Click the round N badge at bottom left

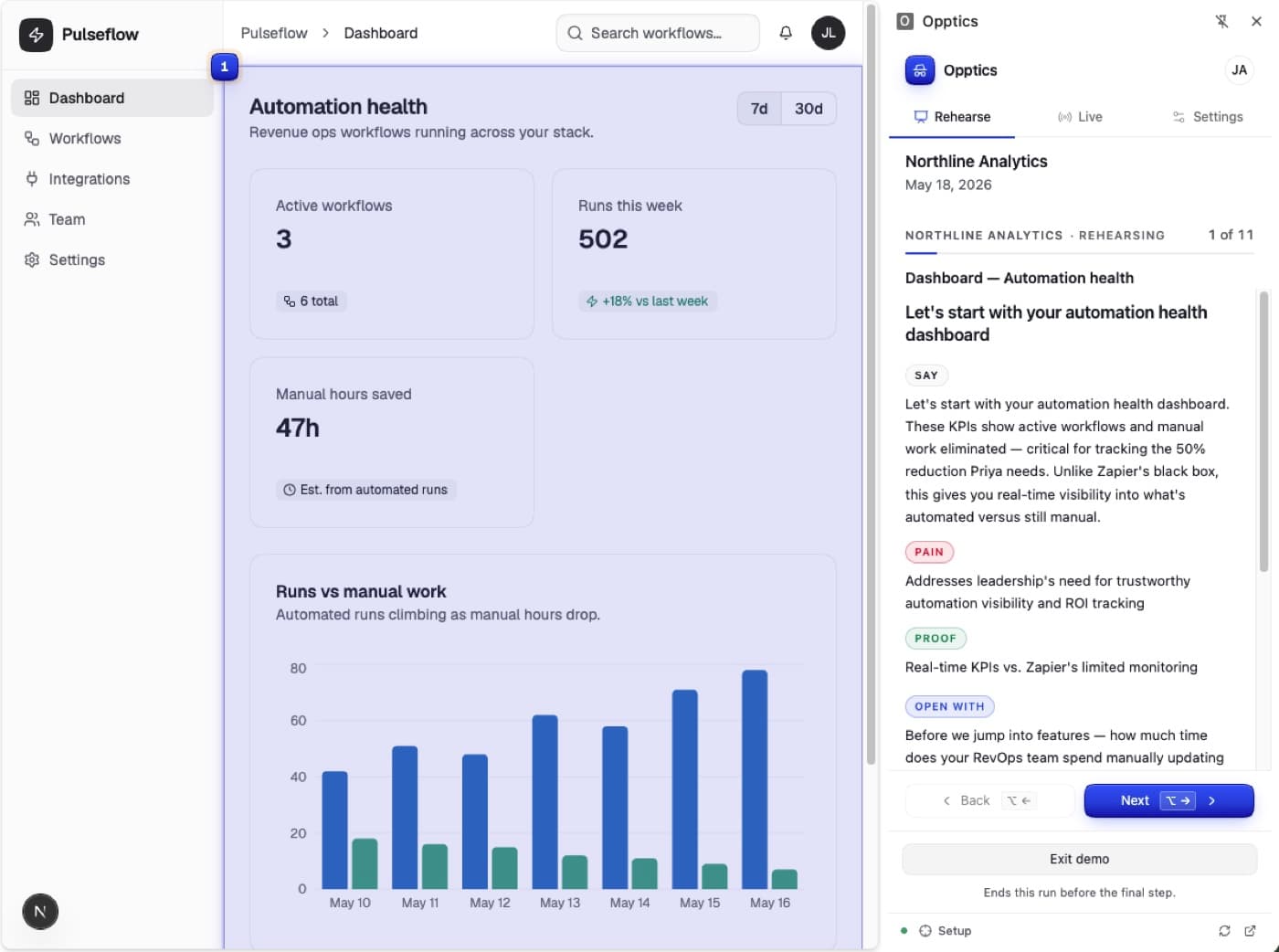[x=40, y=911]
